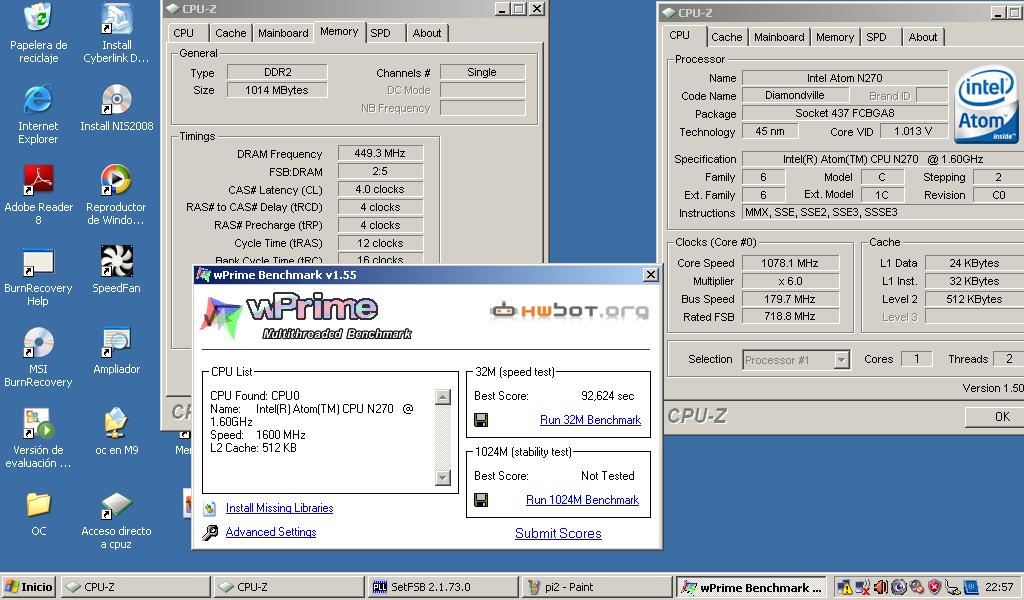Screen dimensions: 1024x600
Task: Open About tab in left CPU-Z window
Action: coord(426,33)
